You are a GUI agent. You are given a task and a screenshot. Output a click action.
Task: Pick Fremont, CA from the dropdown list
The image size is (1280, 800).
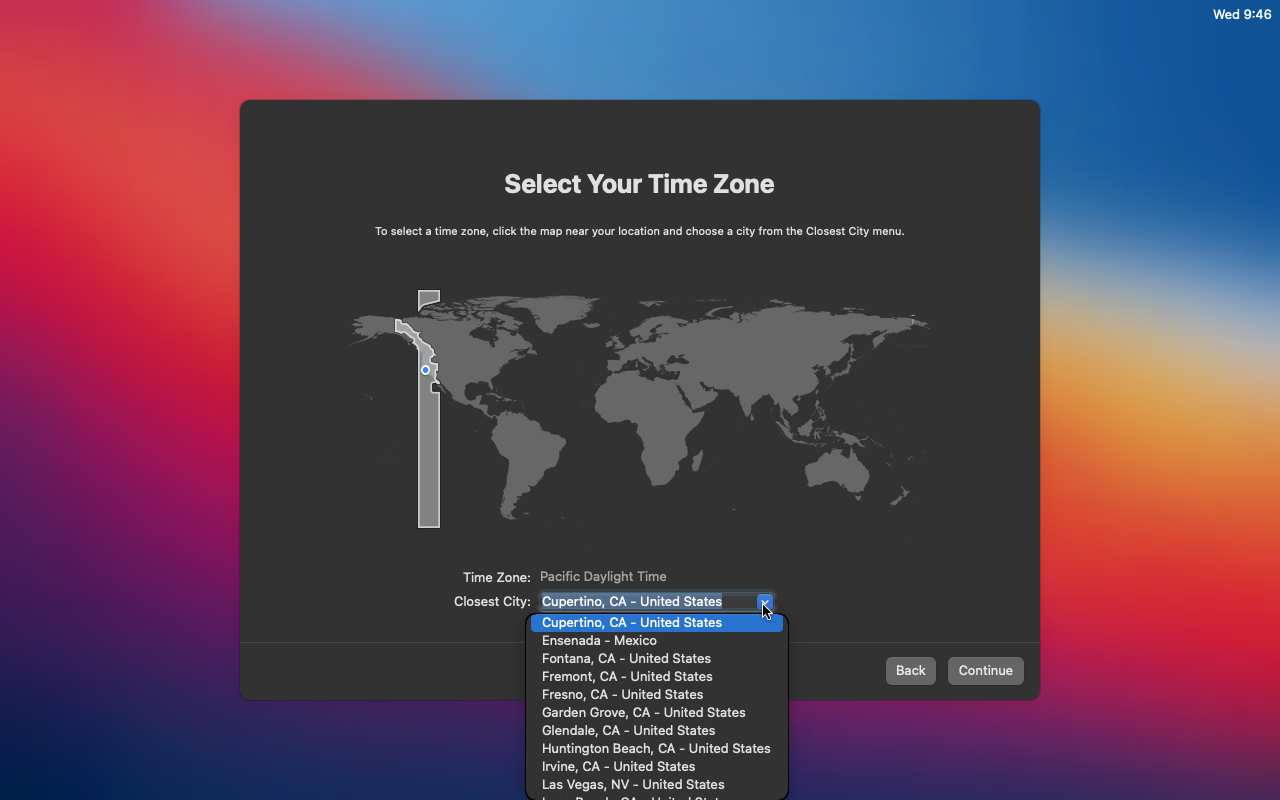[627, 676]
